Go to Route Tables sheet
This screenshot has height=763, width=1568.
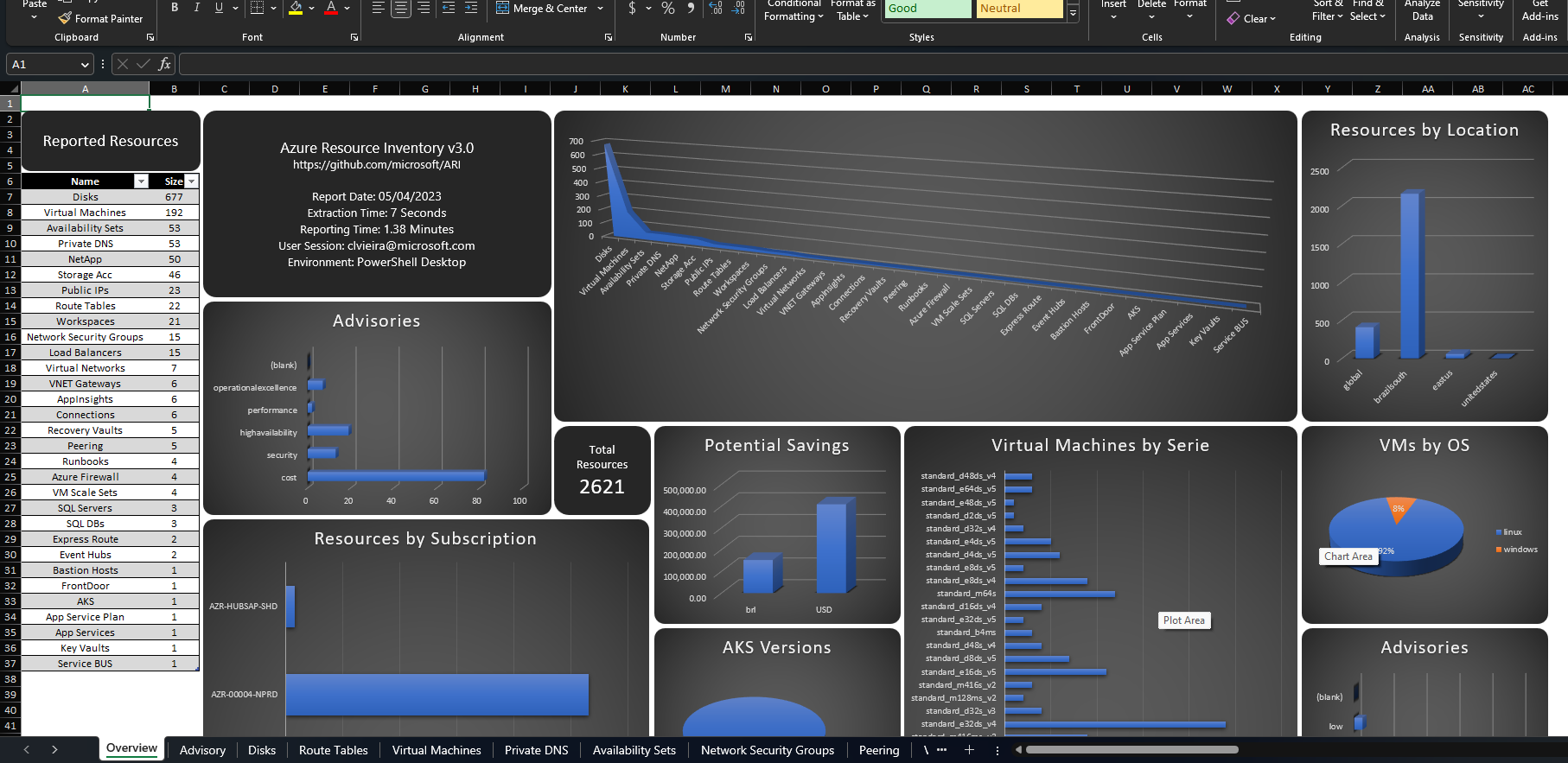pyautogui.click(x=334, y=750)
